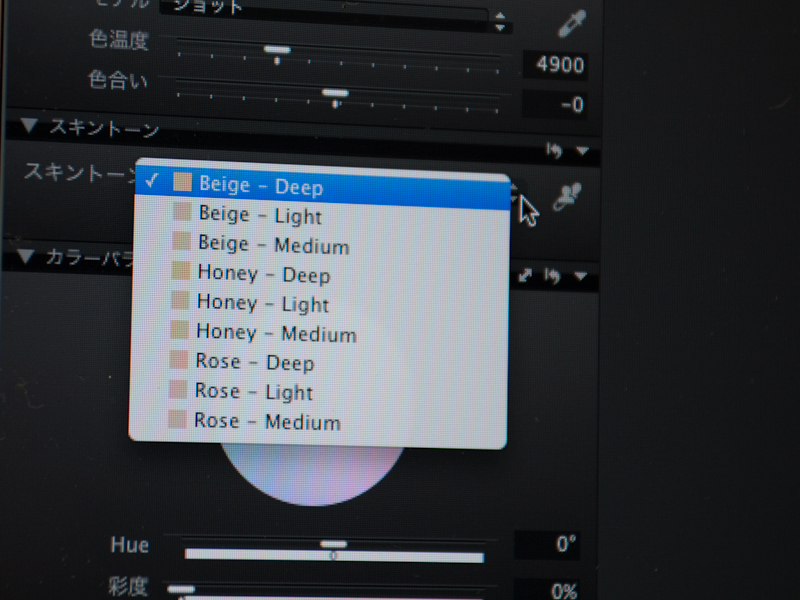This screenshot has width=800, height=600.
Task: Reset the スキントーン panel adjustments
Action: click(554, 151)
